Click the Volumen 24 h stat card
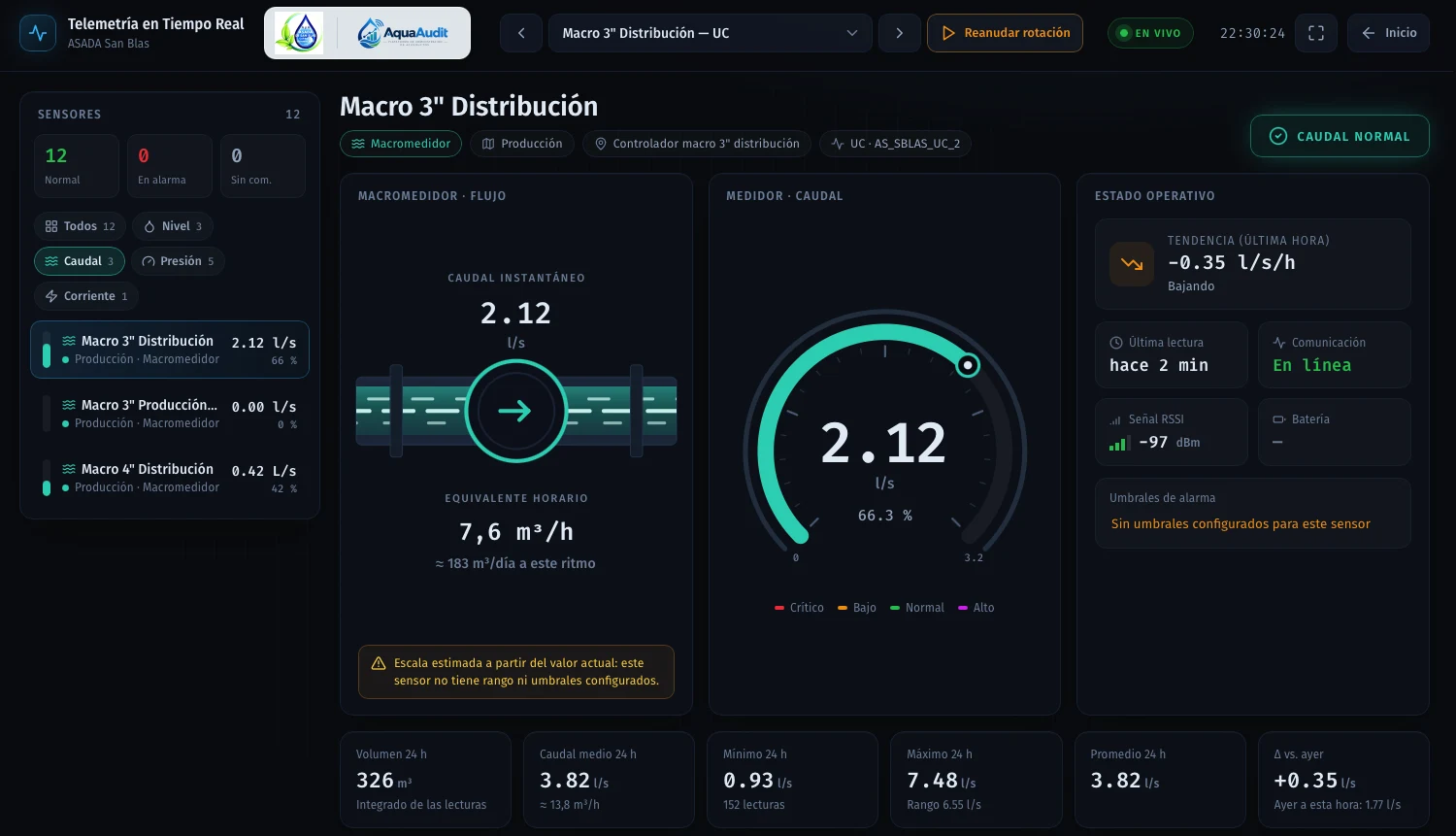 click(425, 780)
